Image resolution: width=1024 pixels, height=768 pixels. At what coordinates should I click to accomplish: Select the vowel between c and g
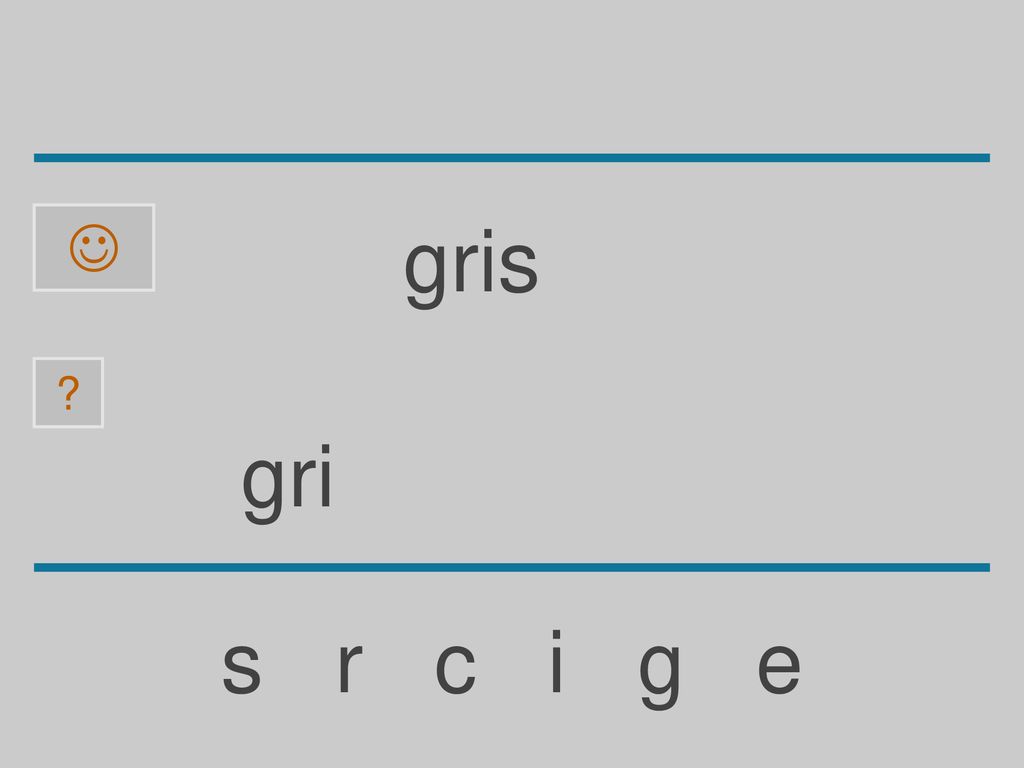(x=556, y=661)
